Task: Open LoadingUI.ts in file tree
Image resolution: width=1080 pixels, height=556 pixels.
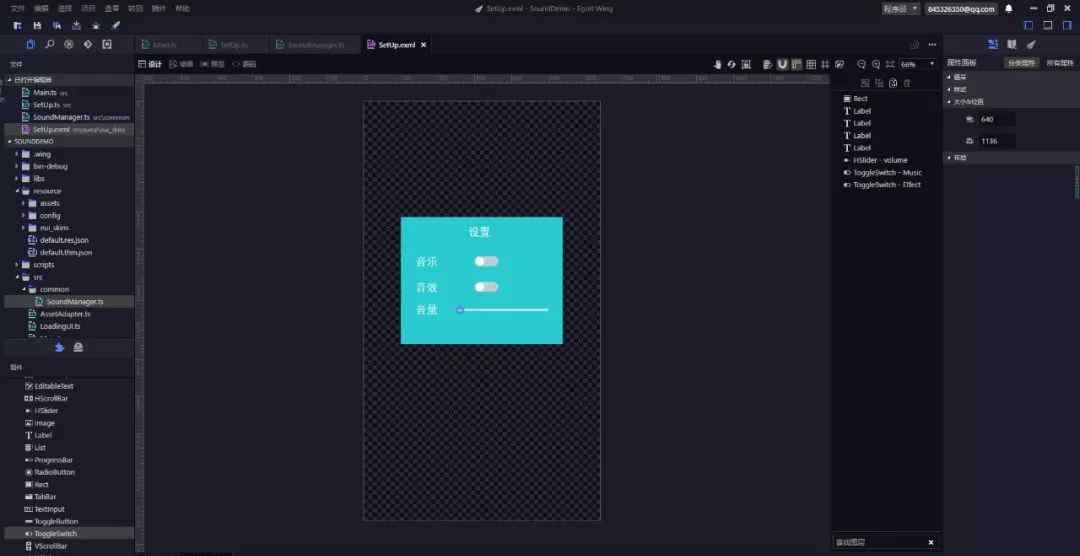Action: pyautogui.click(x=60, y=326)
